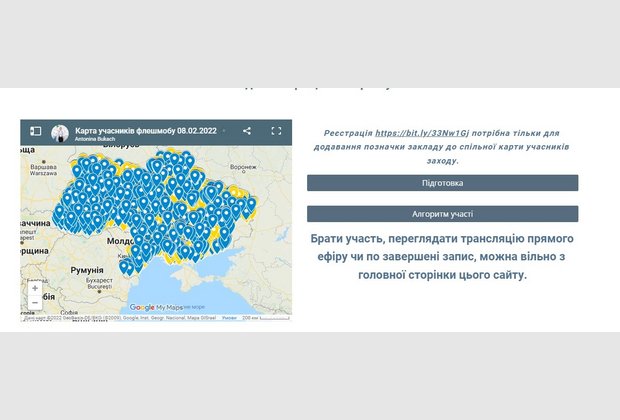This screenshot has height=420, width=620.
Task: Share the flashmob participants map
Action: click(x=247, y=131)
